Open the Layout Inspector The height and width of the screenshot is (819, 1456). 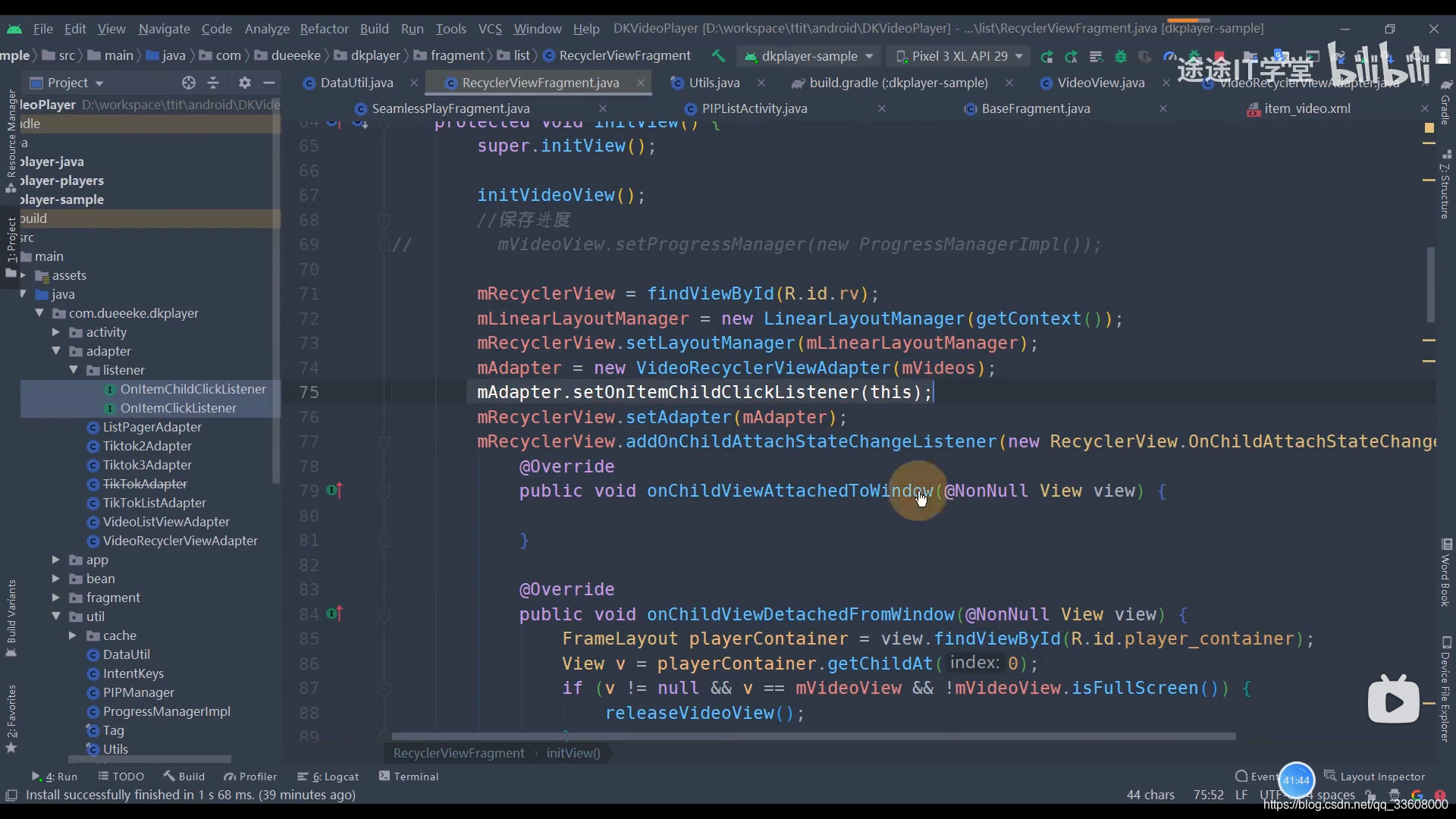pyautogui.click(x=1375, y=777)
